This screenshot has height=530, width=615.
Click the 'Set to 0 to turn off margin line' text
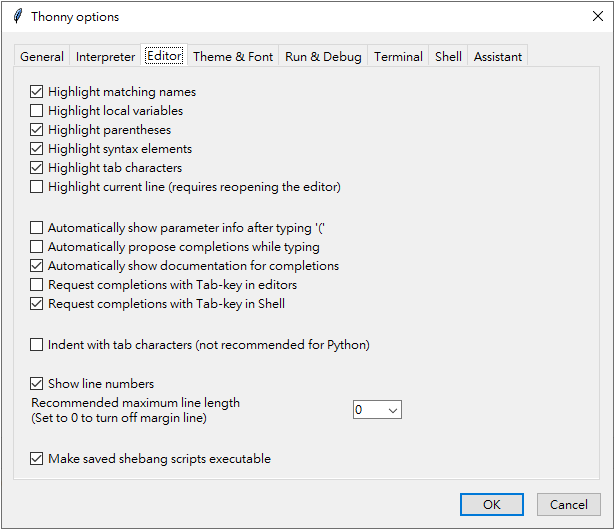point(119,418)
